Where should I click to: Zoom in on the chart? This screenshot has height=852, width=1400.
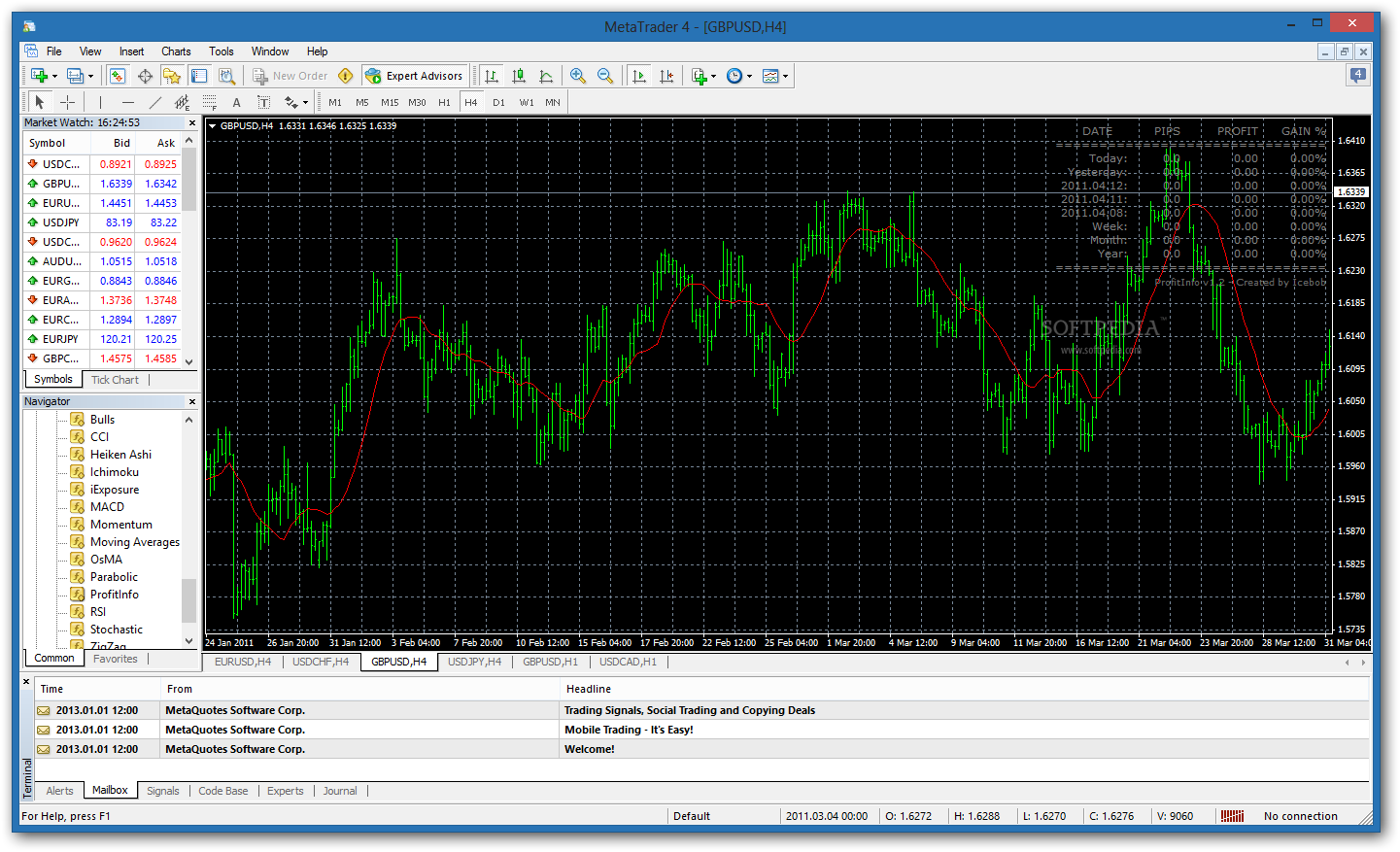click(578, 76)
